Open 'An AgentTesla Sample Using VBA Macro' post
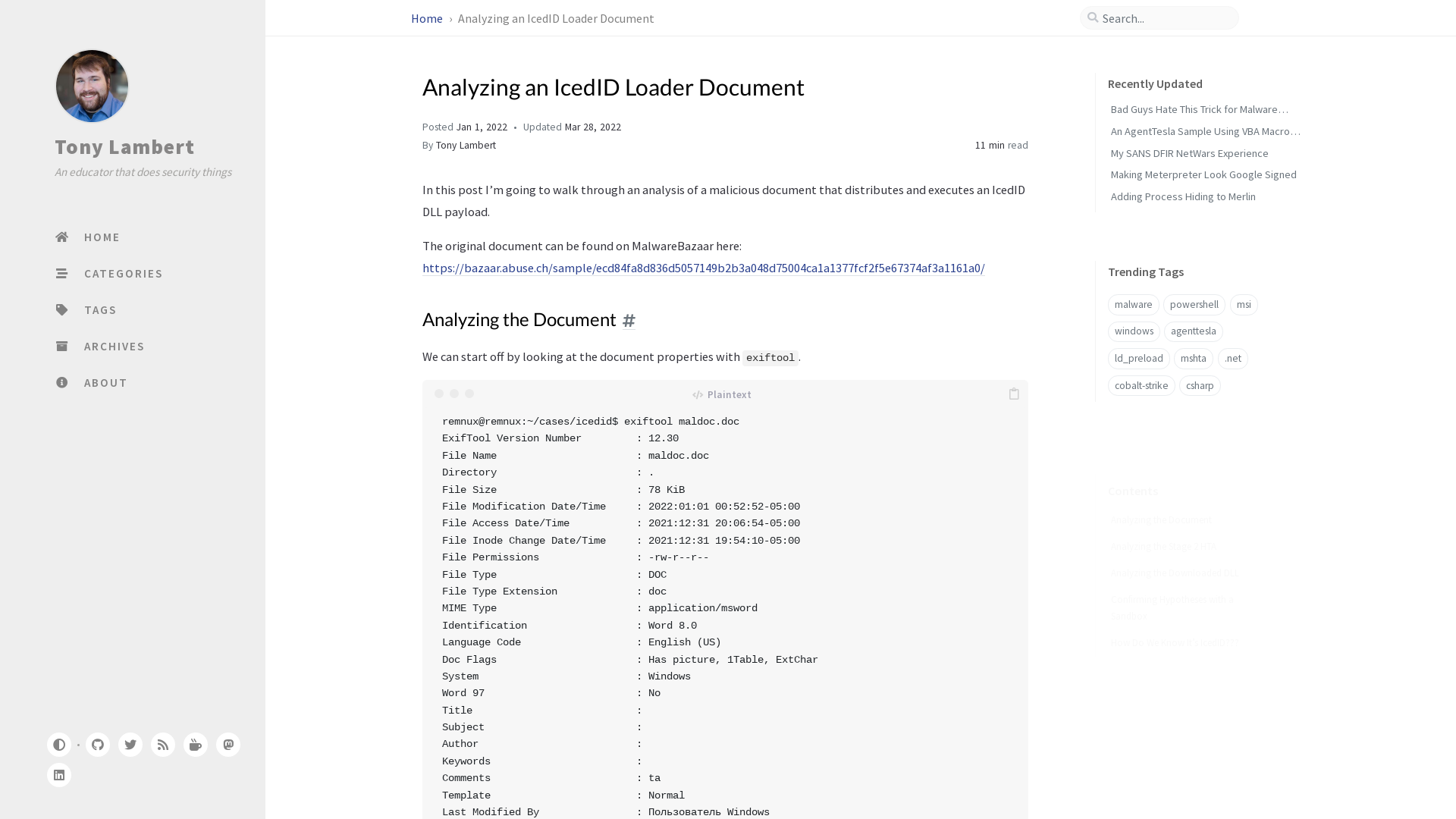 pos(1206,131)
